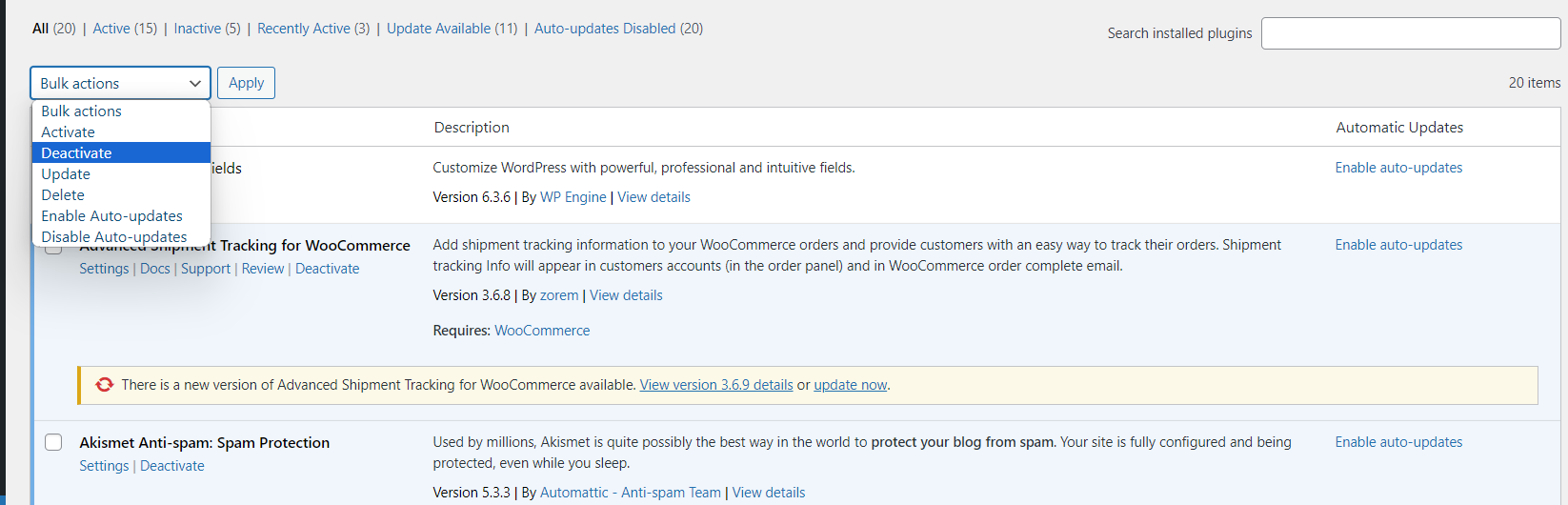The width and height of the screenshot is (1568, 505).
Task: Open Docs link for Advanced Shipment Tracking
Action: tap(155, 269)
